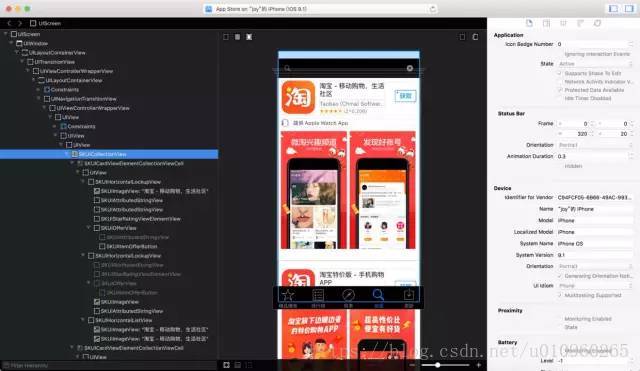Image resolution: width=640 pixels, height=371 pixels.
Task: Toggle Protected Data Available checkbox
Action: [560, 90]
